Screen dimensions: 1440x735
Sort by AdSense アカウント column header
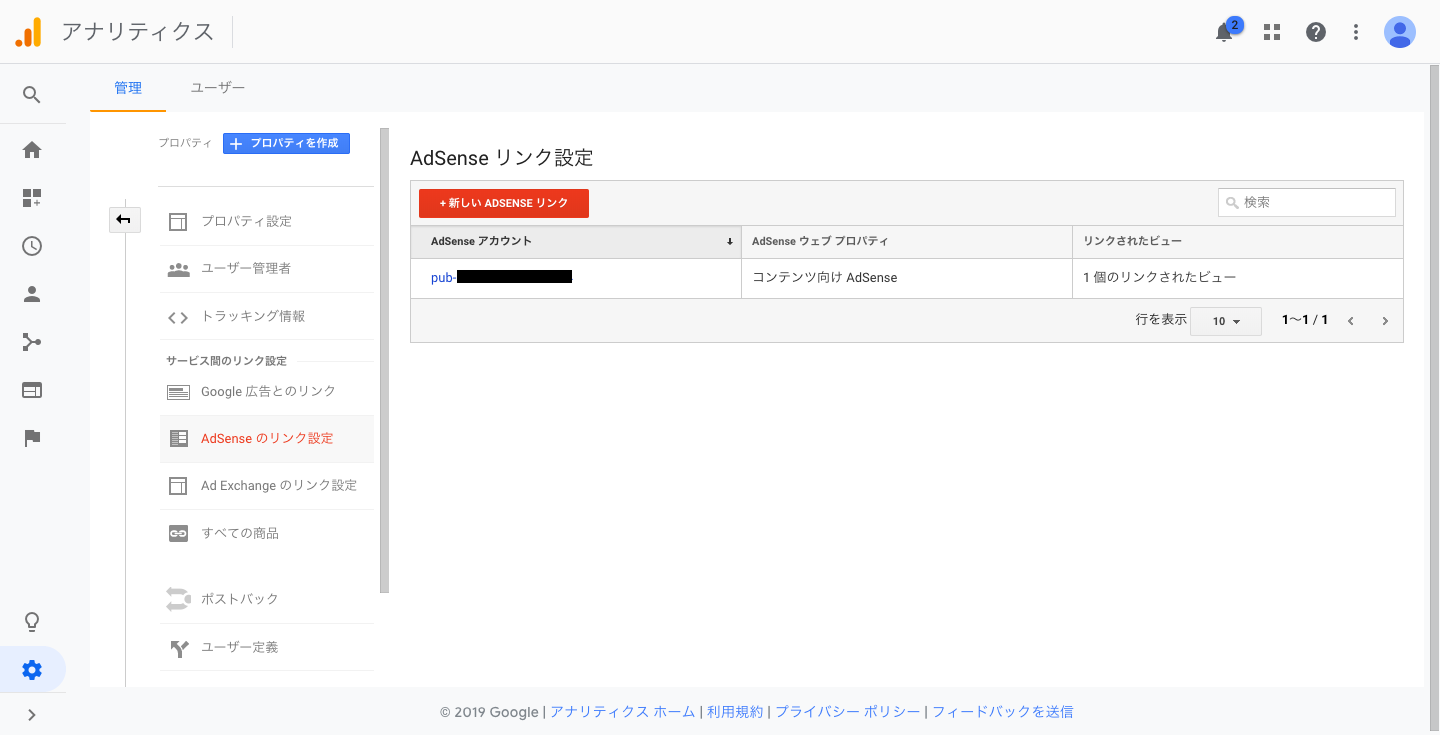575,242
